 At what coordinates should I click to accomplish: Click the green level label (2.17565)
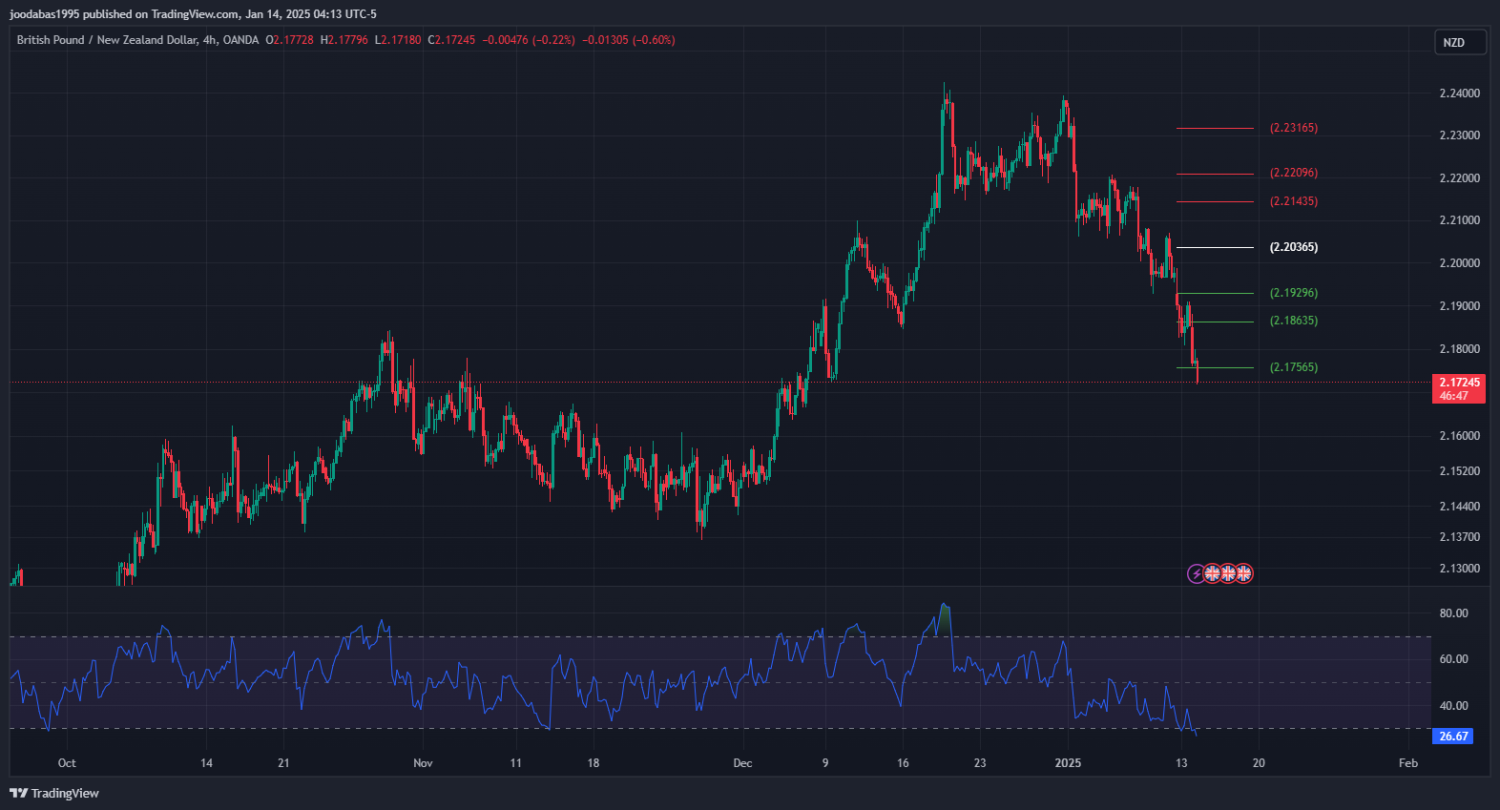click(1294, 367)
